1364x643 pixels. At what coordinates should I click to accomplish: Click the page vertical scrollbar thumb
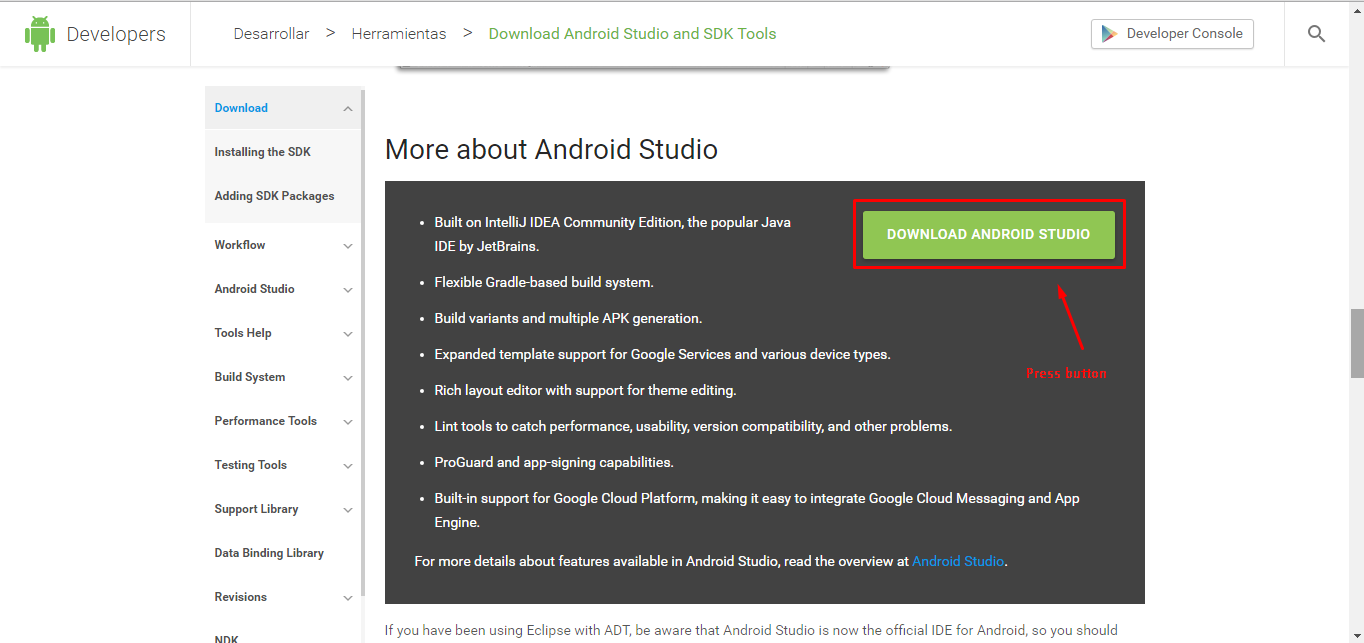[1356, 343]
